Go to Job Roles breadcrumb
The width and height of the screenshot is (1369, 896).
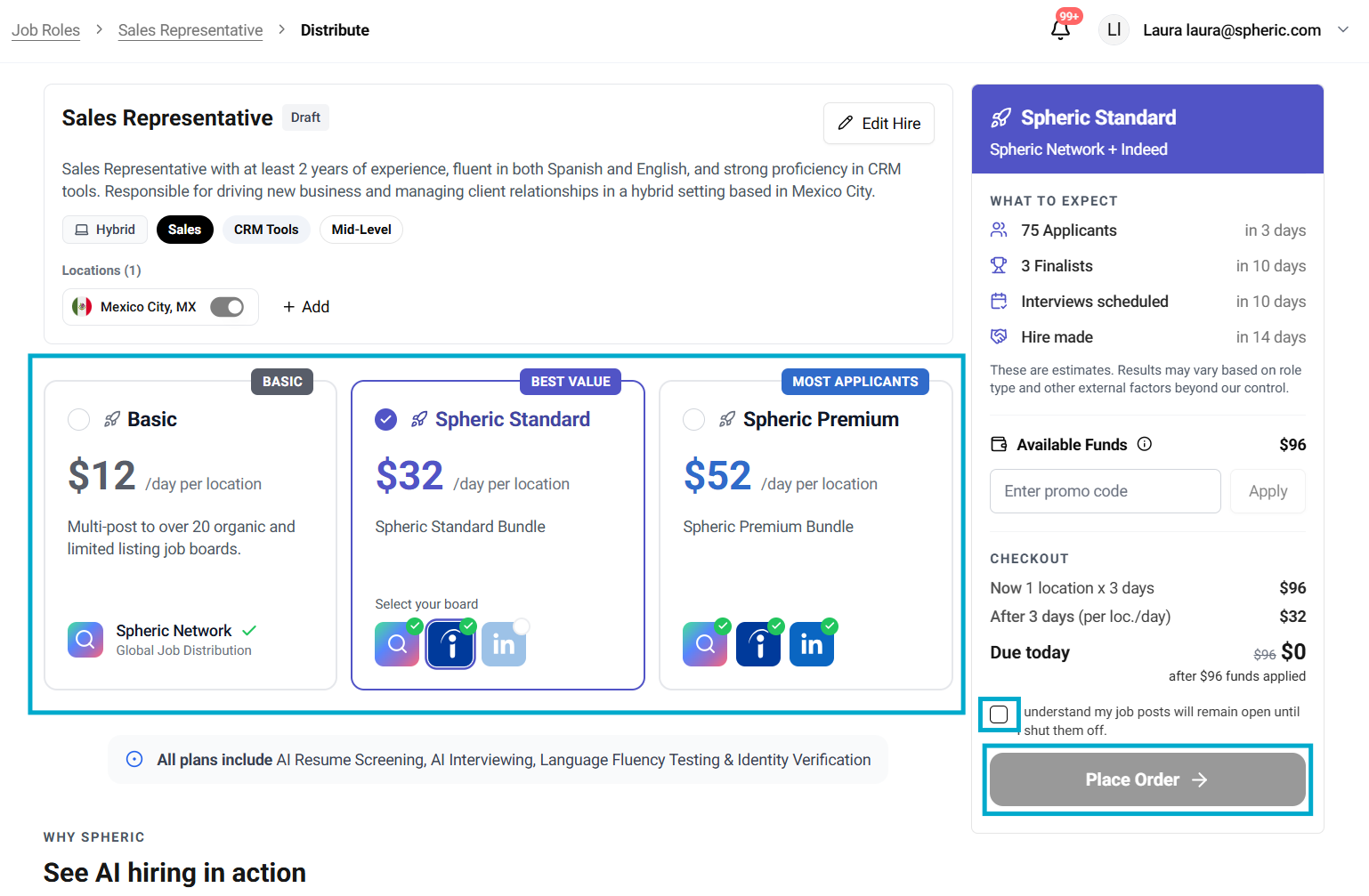click(45, 30)
